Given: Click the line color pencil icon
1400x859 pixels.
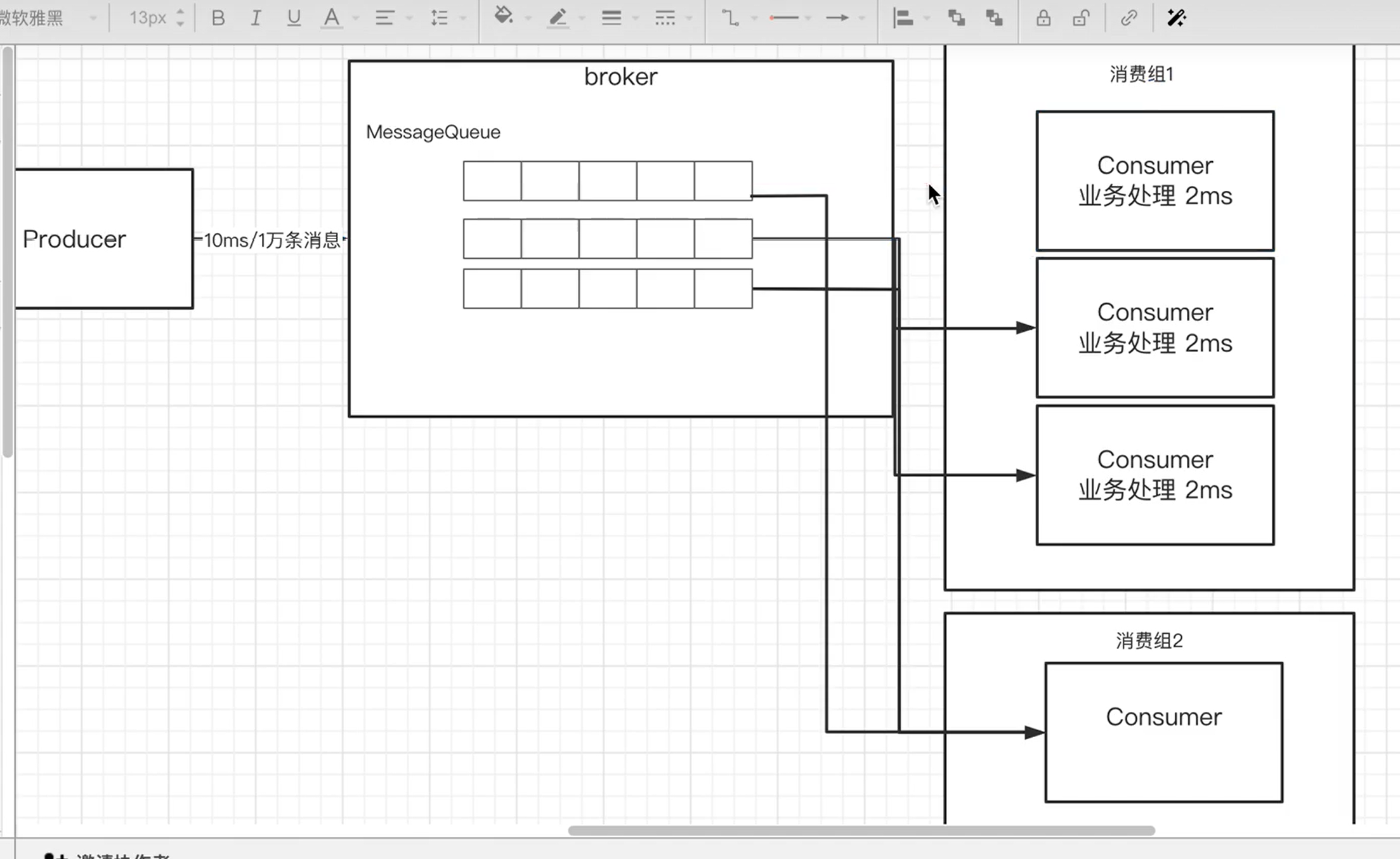Looking at the screenshot, I should tap(558, 18).
